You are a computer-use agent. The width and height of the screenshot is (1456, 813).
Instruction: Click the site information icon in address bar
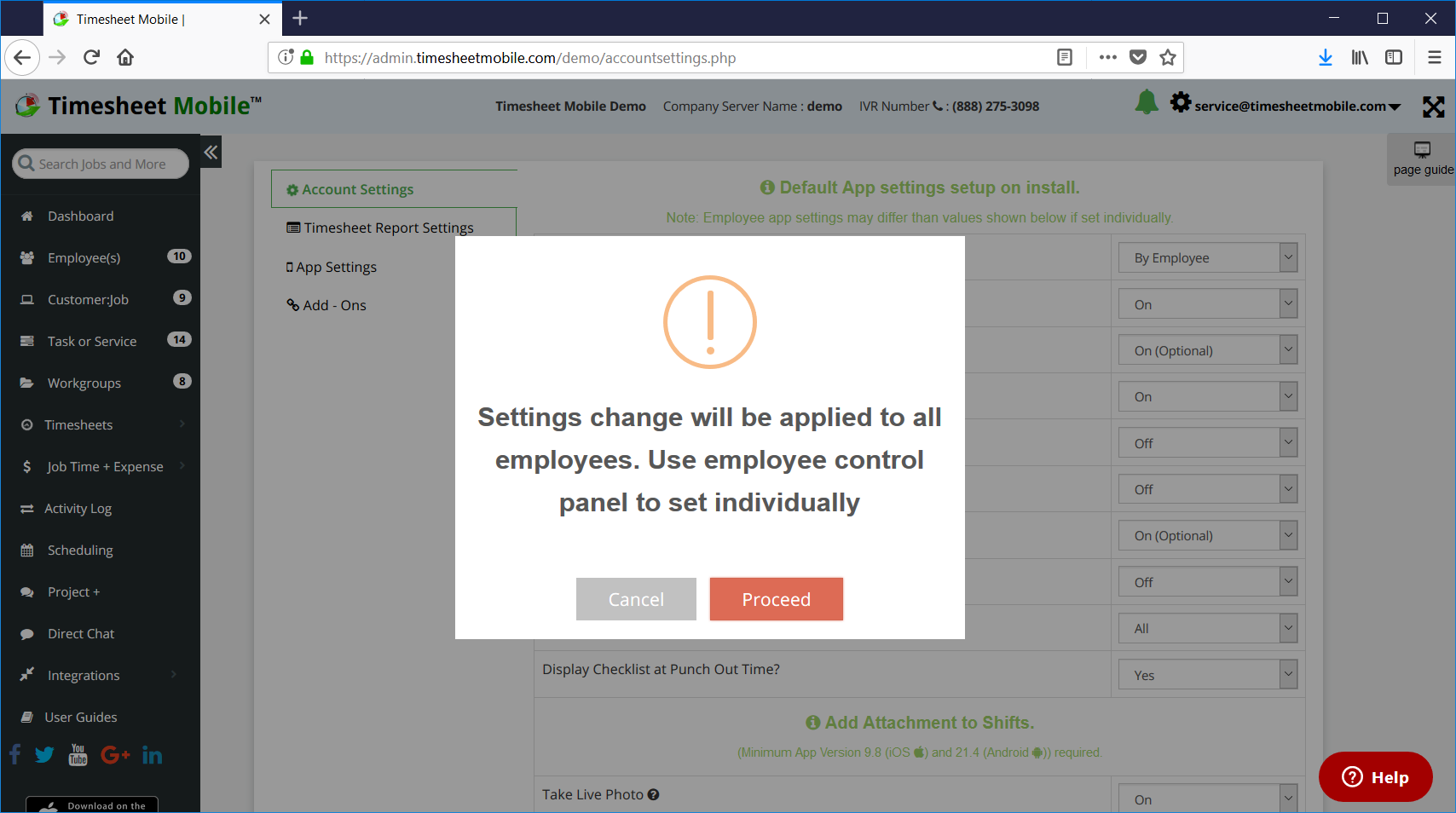tap(286, 57)
